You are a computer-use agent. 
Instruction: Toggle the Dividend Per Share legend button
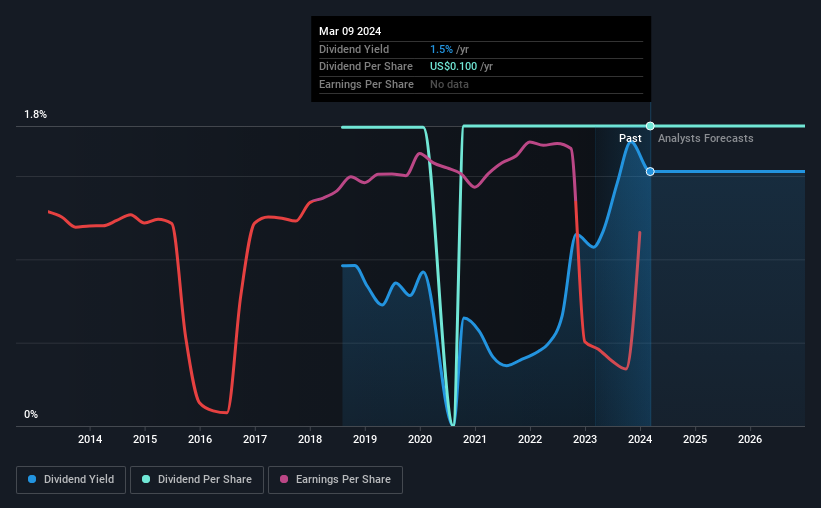[x=197, y=480]
